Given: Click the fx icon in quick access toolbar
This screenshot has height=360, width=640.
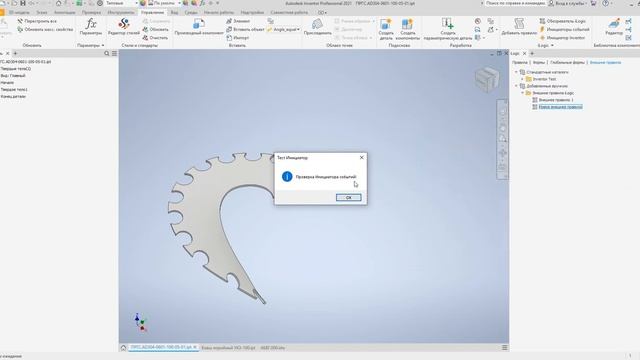Looking at the screenshot, I should coord(202,3).
